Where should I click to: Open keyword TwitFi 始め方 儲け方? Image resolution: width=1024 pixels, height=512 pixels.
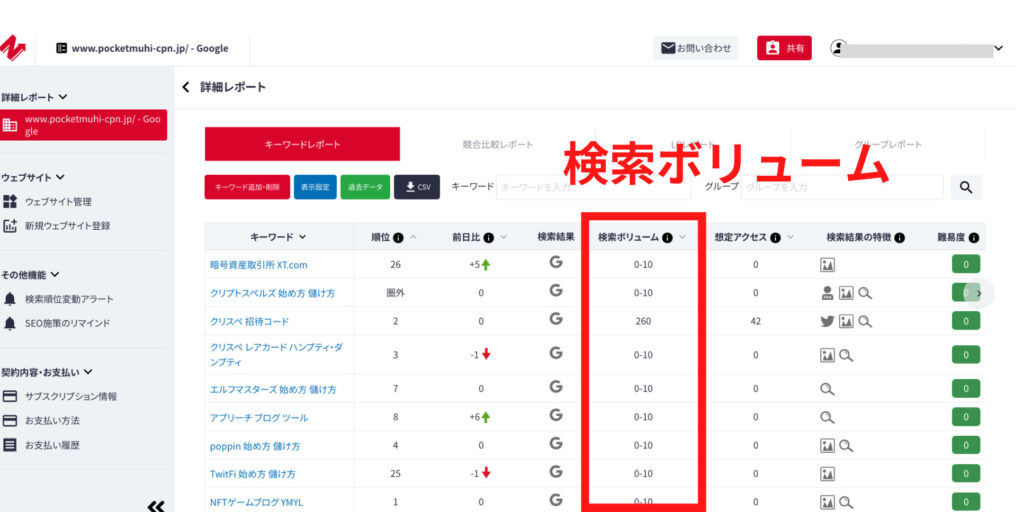(x=253, y=474)
